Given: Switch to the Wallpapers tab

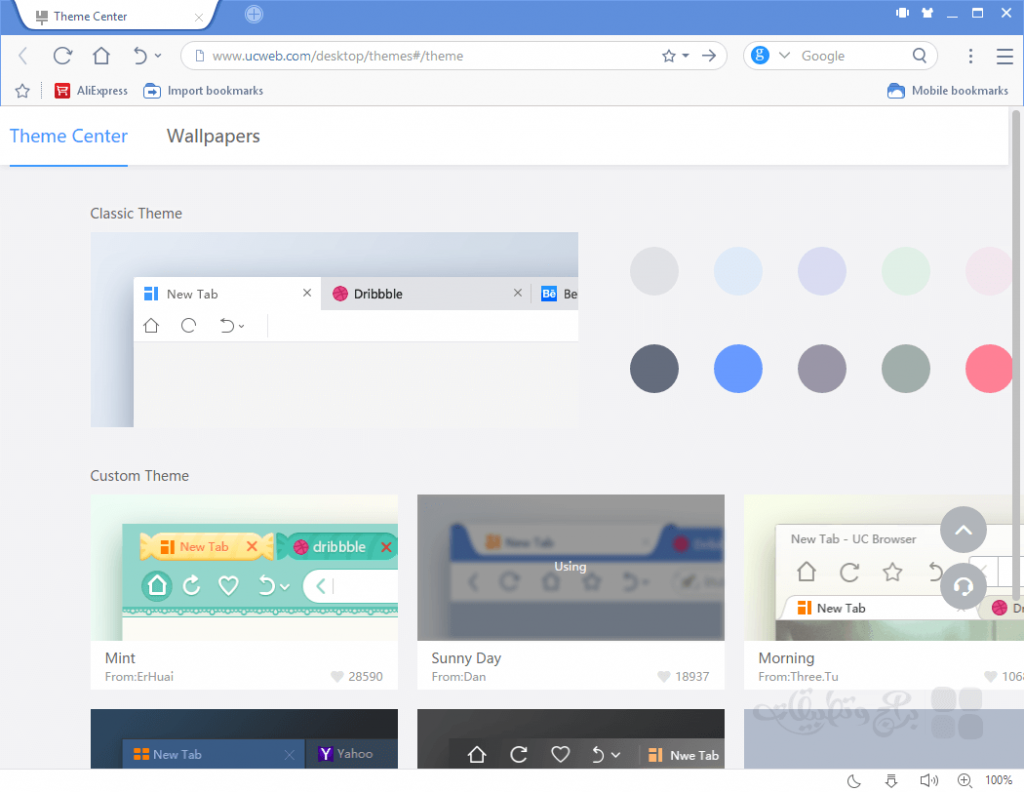Looking at the screenshot, I should coord(213,136).
